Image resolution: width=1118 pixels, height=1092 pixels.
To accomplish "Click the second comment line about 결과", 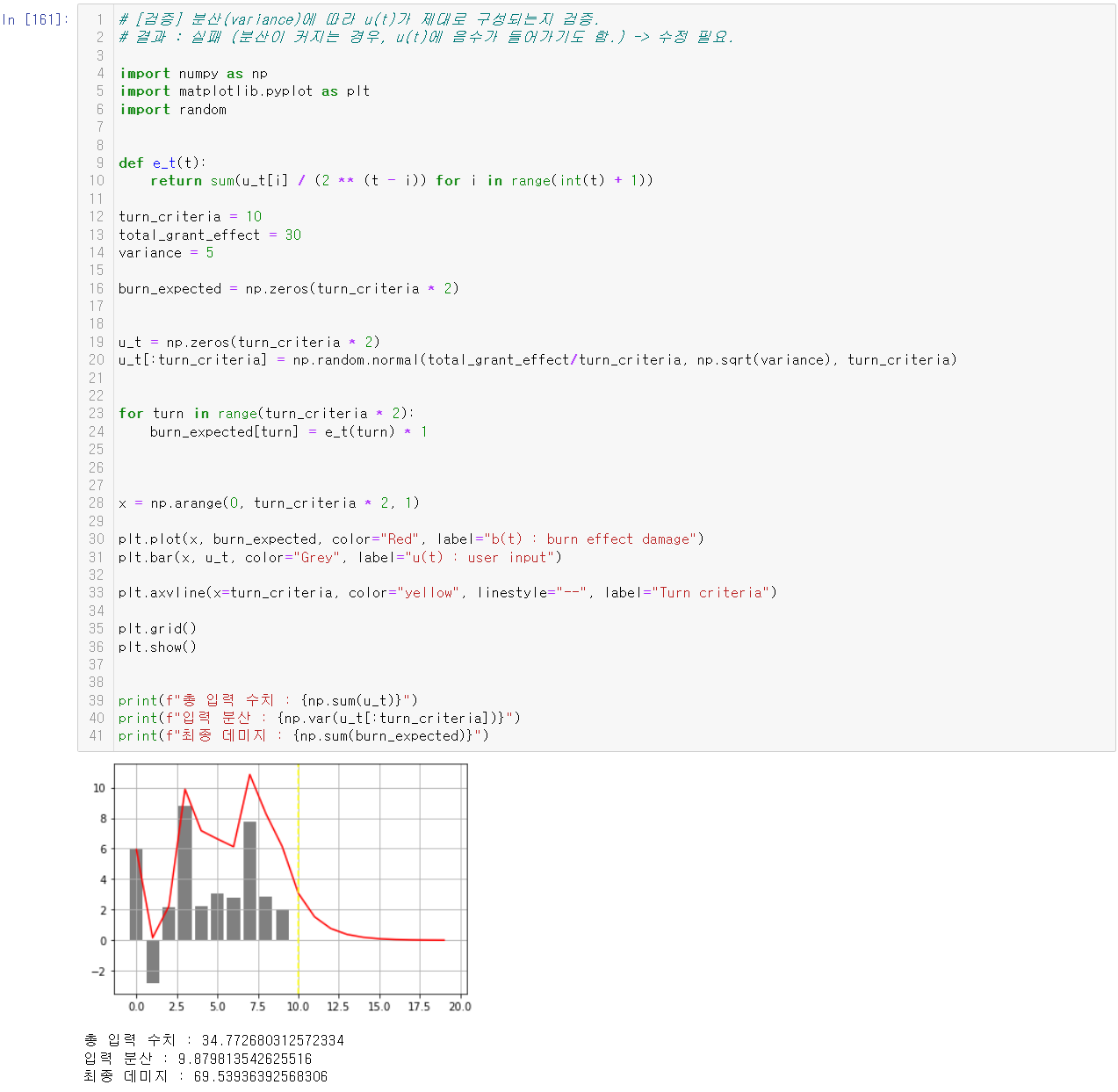I will click(x=426, y=37).
